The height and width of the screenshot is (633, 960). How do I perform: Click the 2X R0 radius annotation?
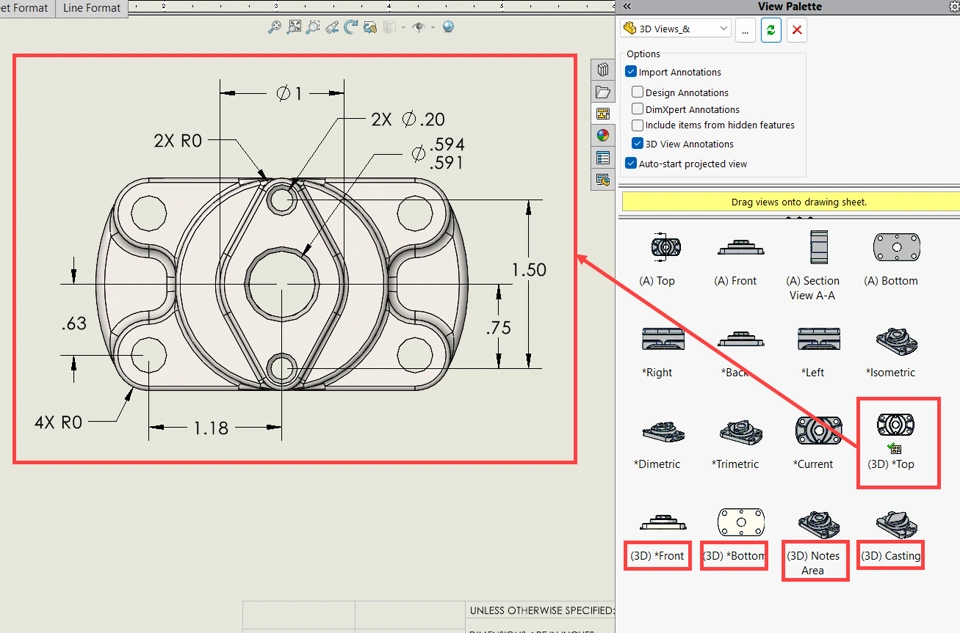tap(178, 141)
